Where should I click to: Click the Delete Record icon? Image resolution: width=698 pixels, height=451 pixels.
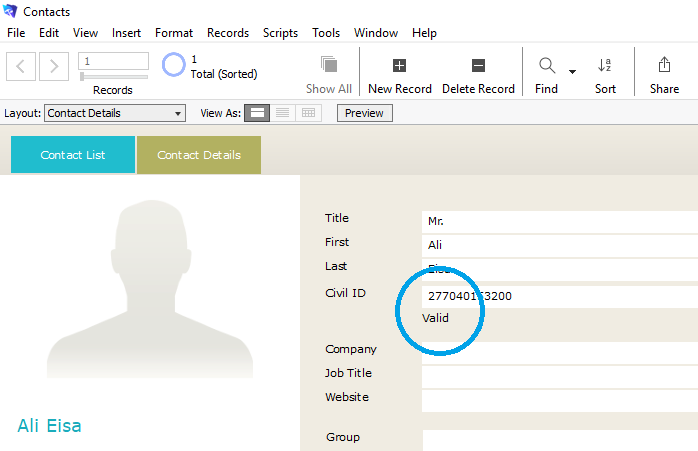[478, 66]
